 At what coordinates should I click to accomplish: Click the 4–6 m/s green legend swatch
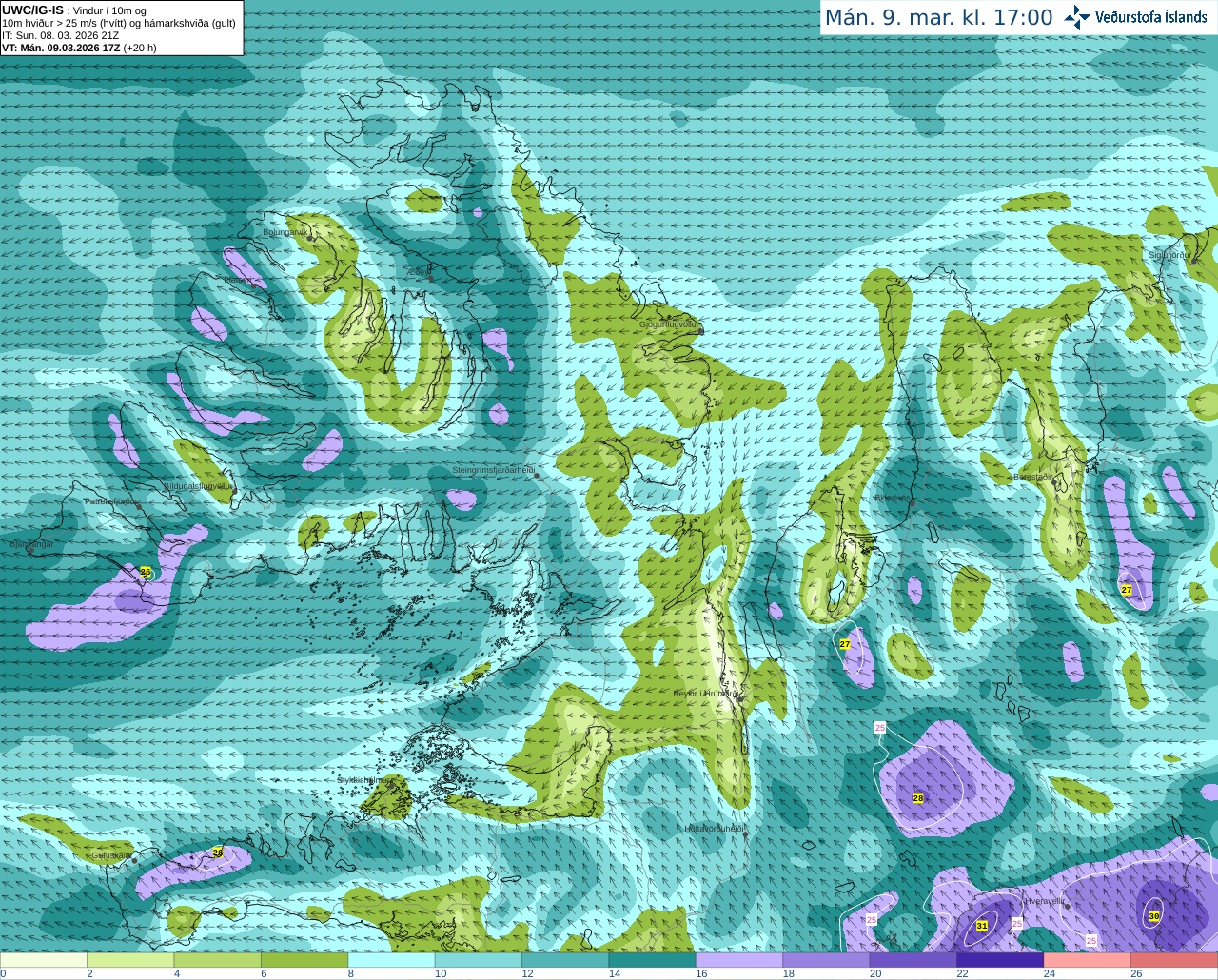pos(218,960)
